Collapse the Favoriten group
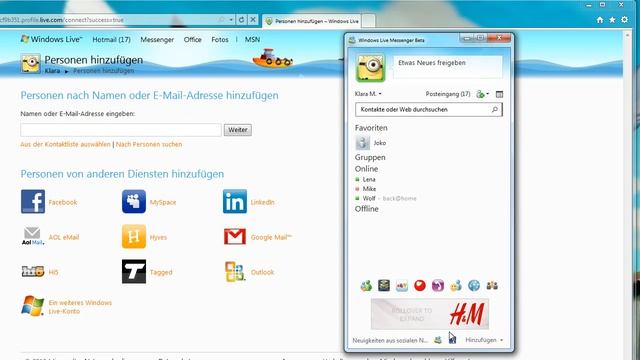 (x=371, y=128)
